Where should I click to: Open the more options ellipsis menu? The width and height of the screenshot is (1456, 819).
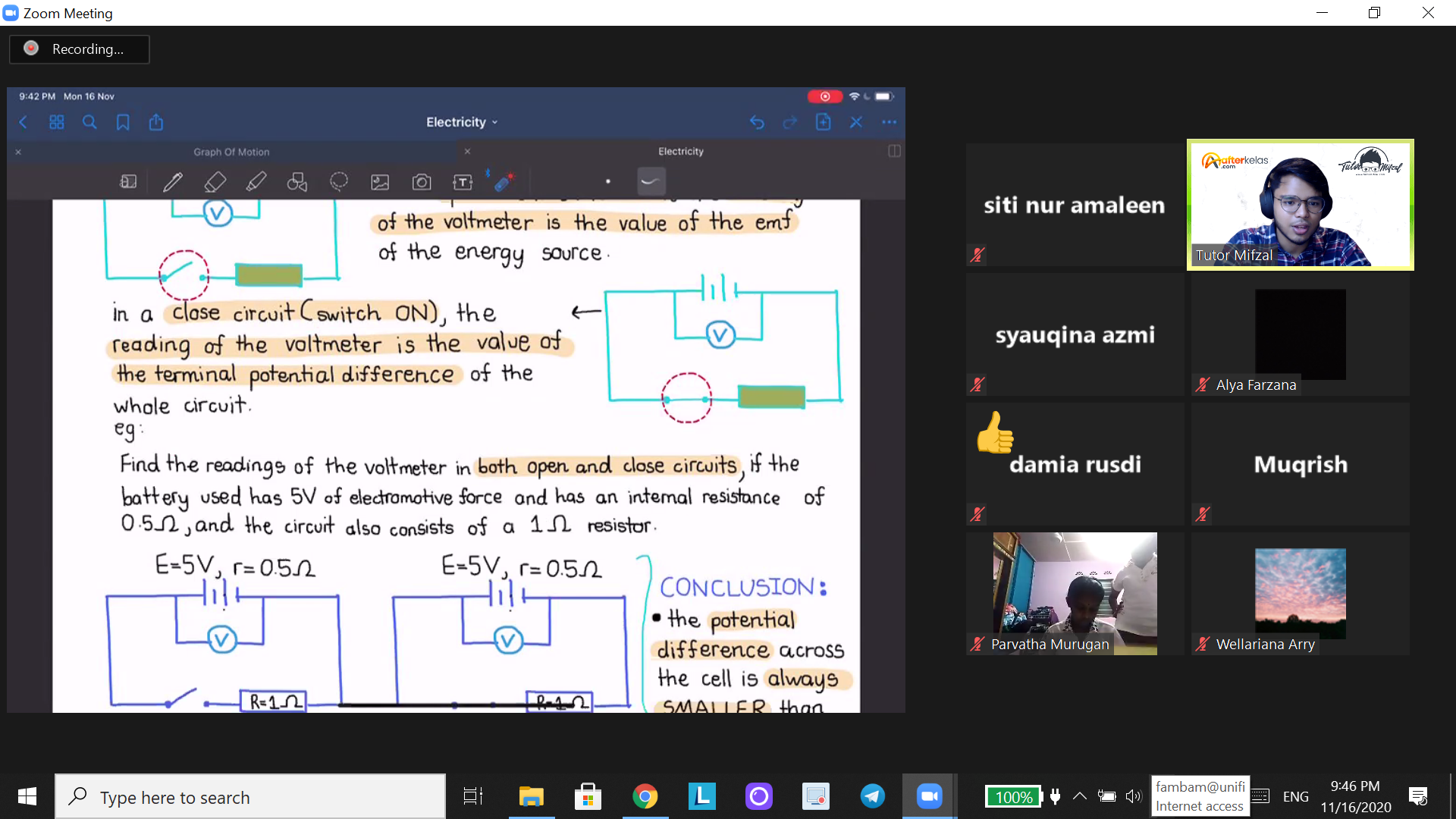click(x=889, y=122)
